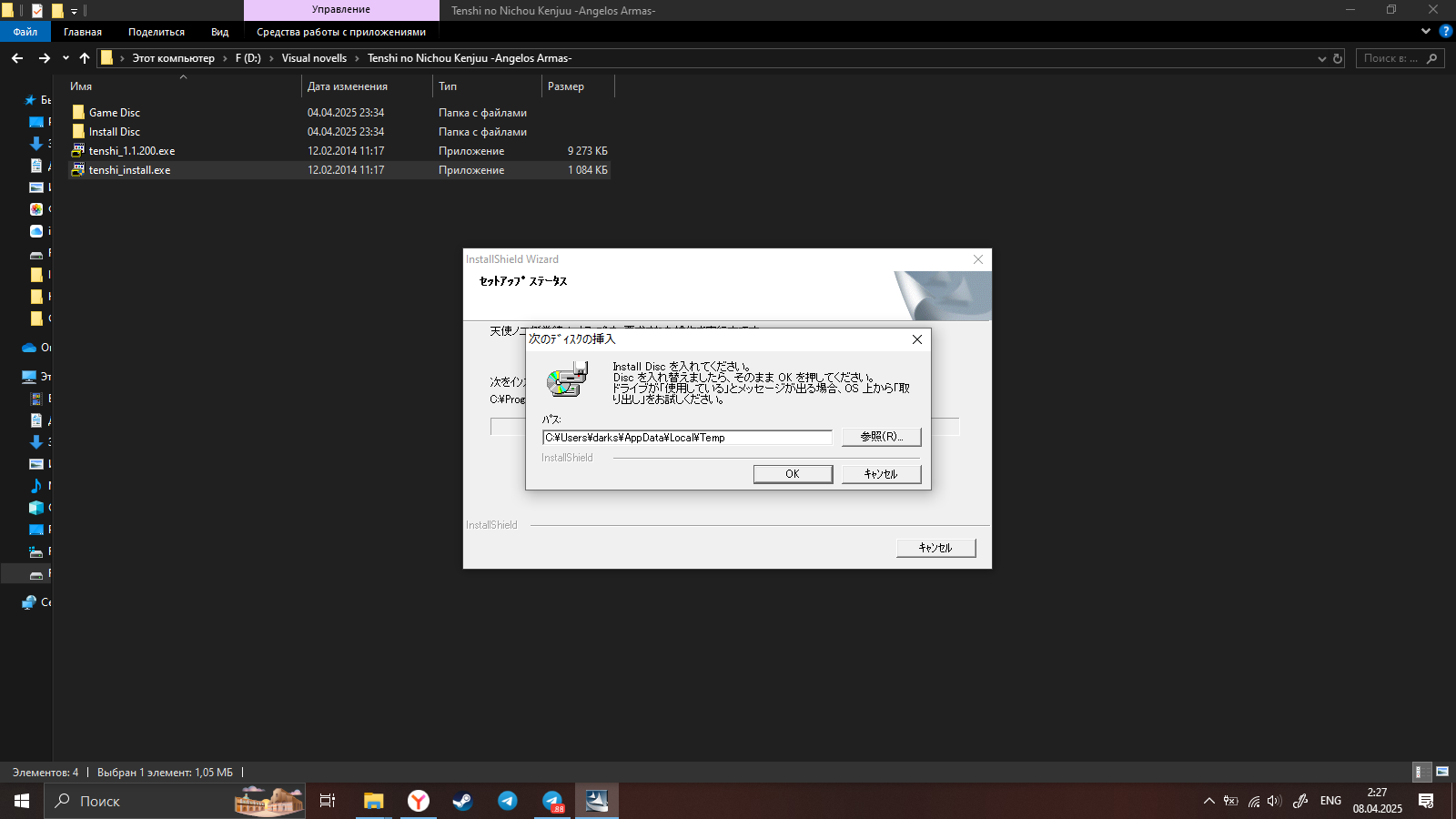This screenshot has height=819, width=1456.
Task: Click the Game Disc folder icon
Action: coord(78,113)
